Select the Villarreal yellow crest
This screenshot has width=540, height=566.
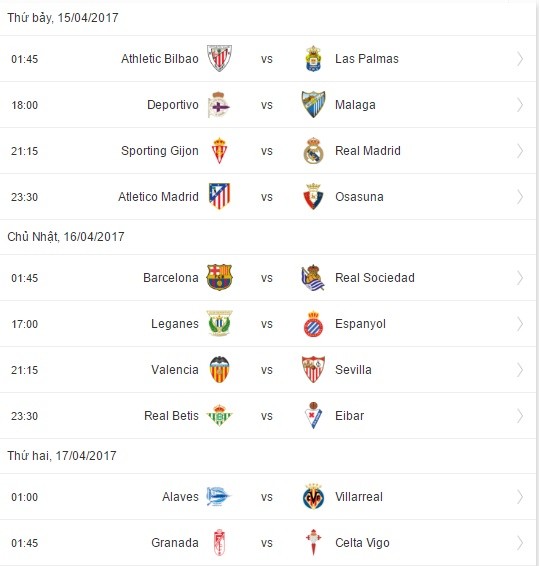[313, 497]
